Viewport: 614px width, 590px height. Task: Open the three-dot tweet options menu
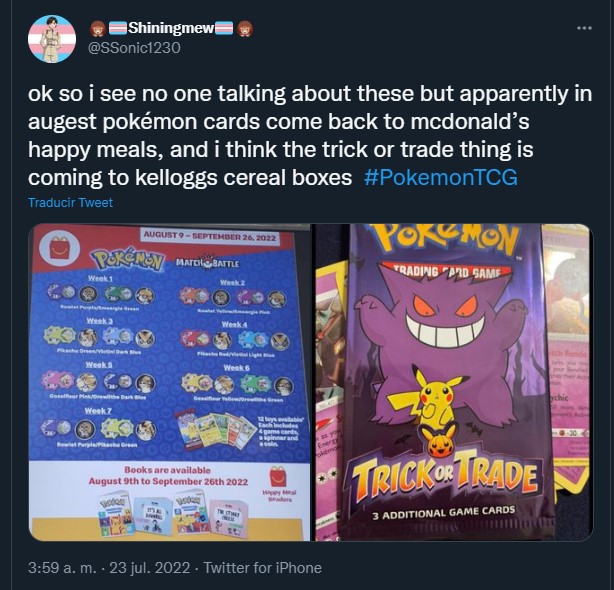[584, 28]
